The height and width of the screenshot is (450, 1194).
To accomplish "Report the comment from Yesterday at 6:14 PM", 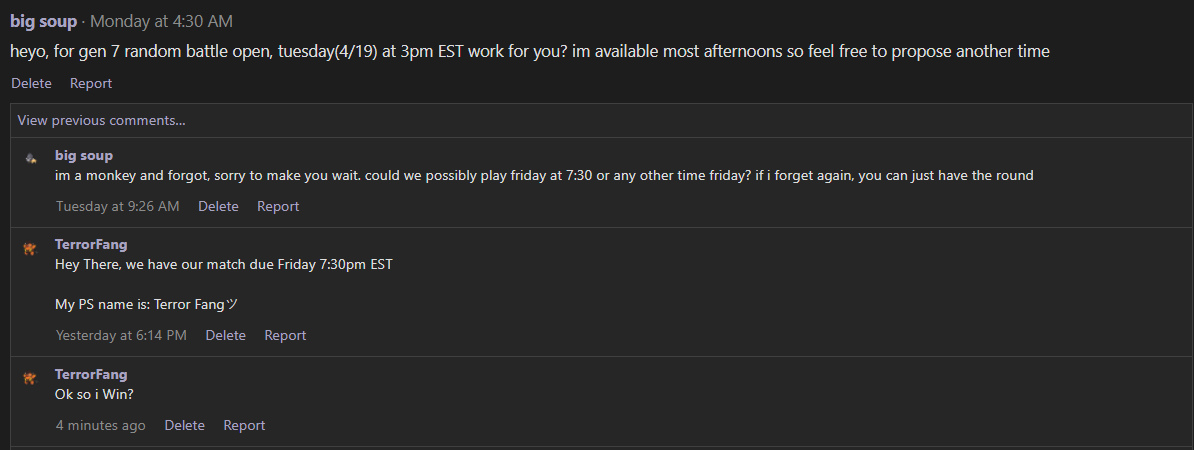I will pyautogui.click(x=285, y=335).
